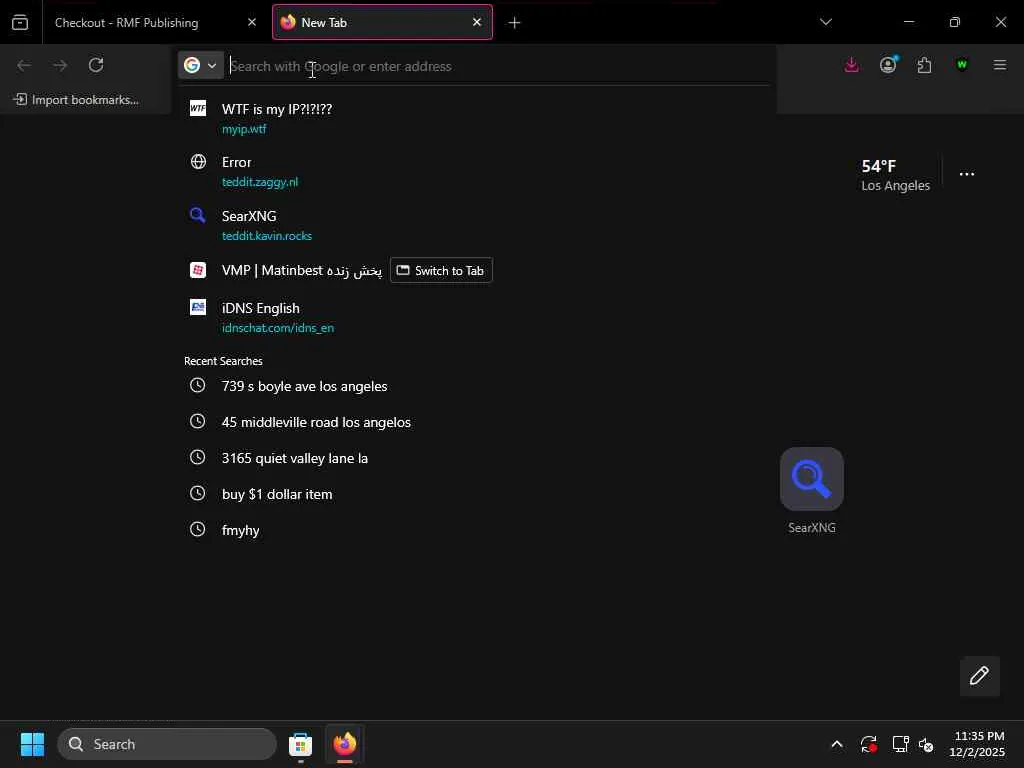Viewport: 1024px width, 768px height.
Task: Open the Firefox account menu
Action: [x=888, y=65]
